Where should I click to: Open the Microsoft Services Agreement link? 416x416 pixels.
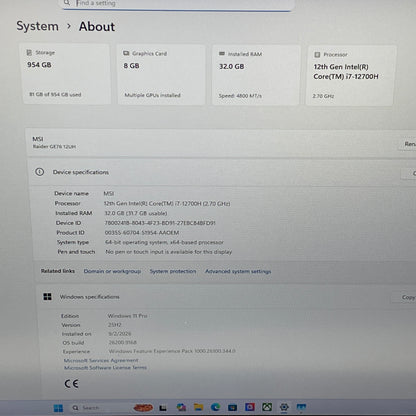point(101,360)
